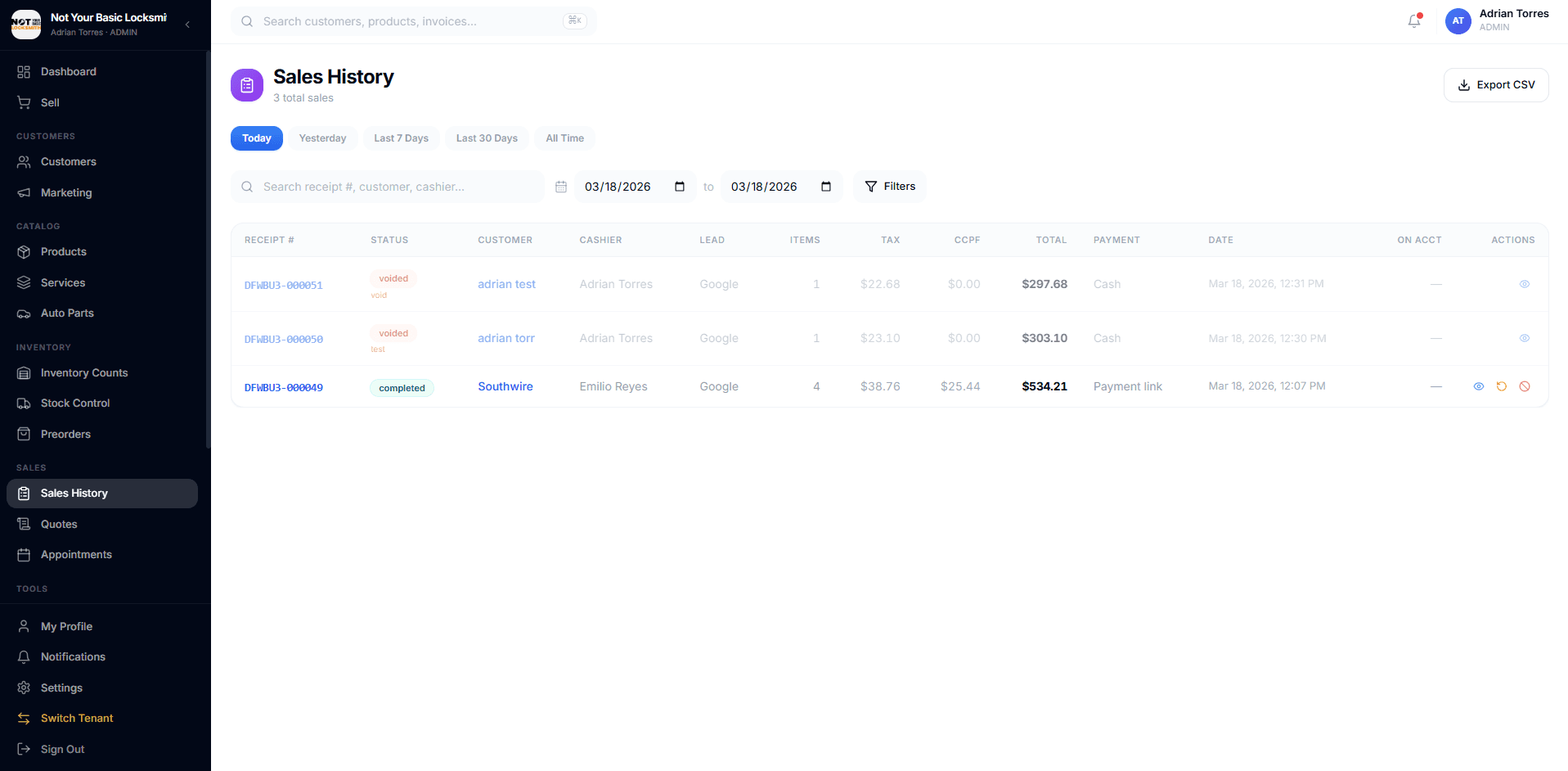Select the Preorders icon in sidebar
The image size is (1568, 771).
pyautogui.click(x=24, y=434)
